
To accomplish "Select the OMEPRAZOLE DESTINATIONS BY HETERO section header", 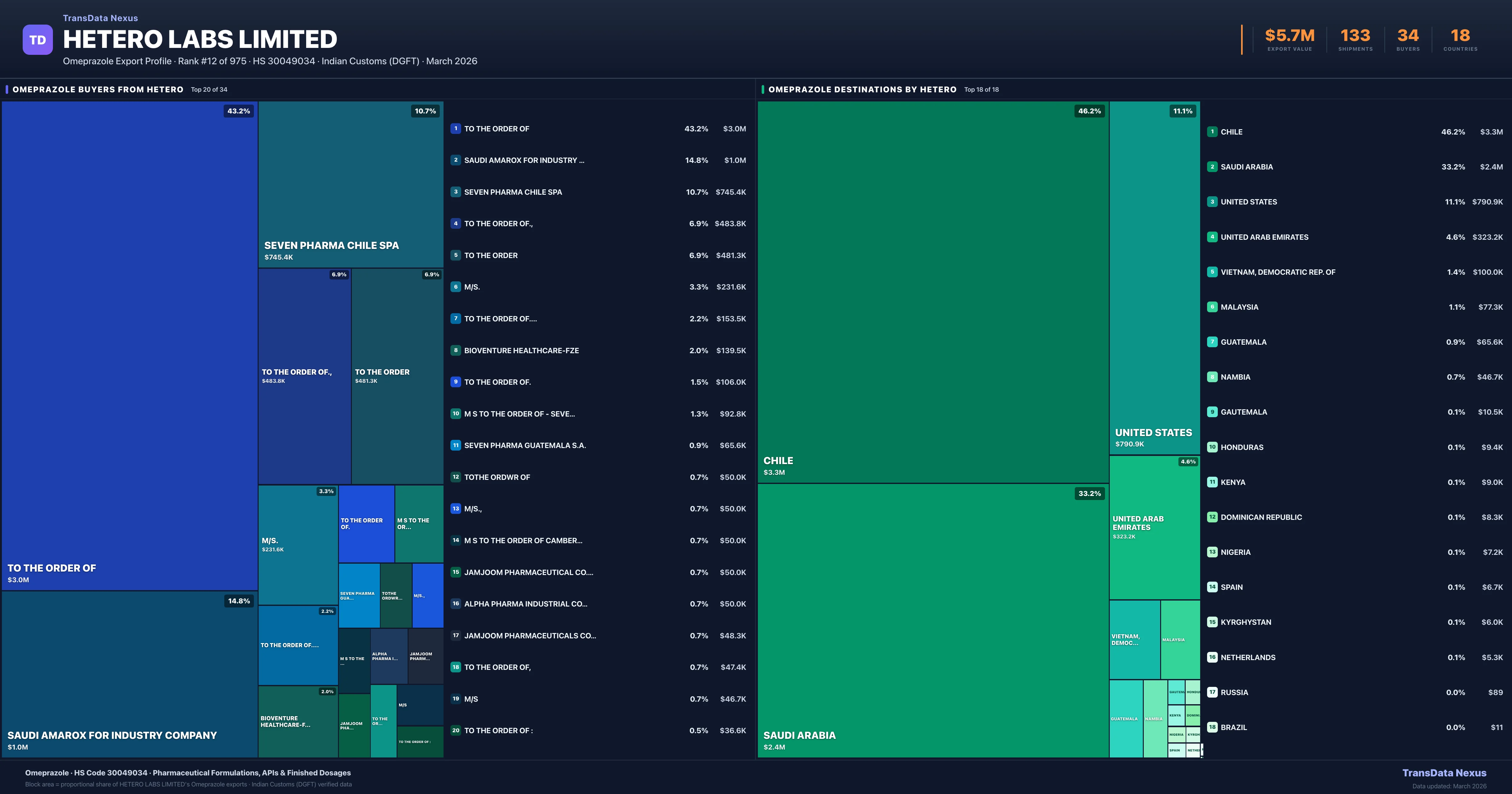I will coord(862,89).
